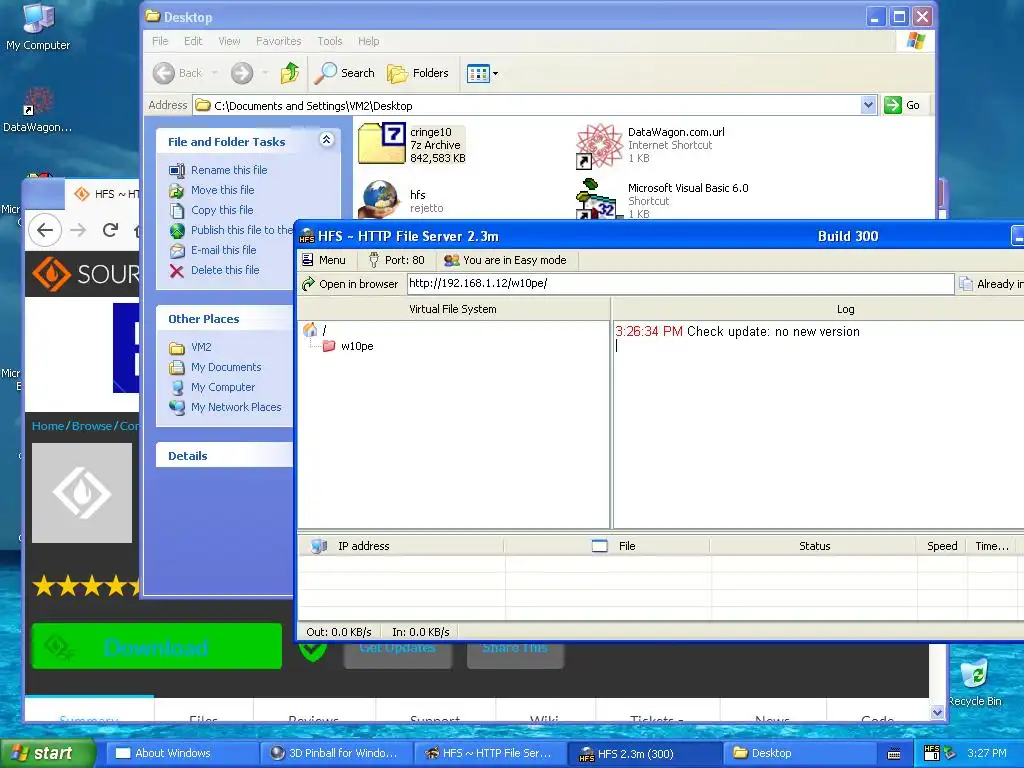Click E-mail this file
Image resolution: width=1024 pixels, height=768 pixels.
coord(223,250)
